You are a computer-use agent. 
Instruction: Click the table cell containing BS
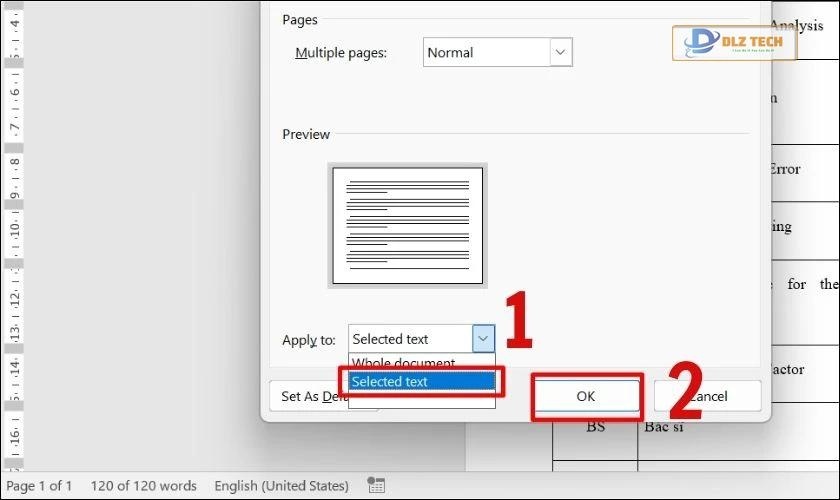click(x=595, y=427)
